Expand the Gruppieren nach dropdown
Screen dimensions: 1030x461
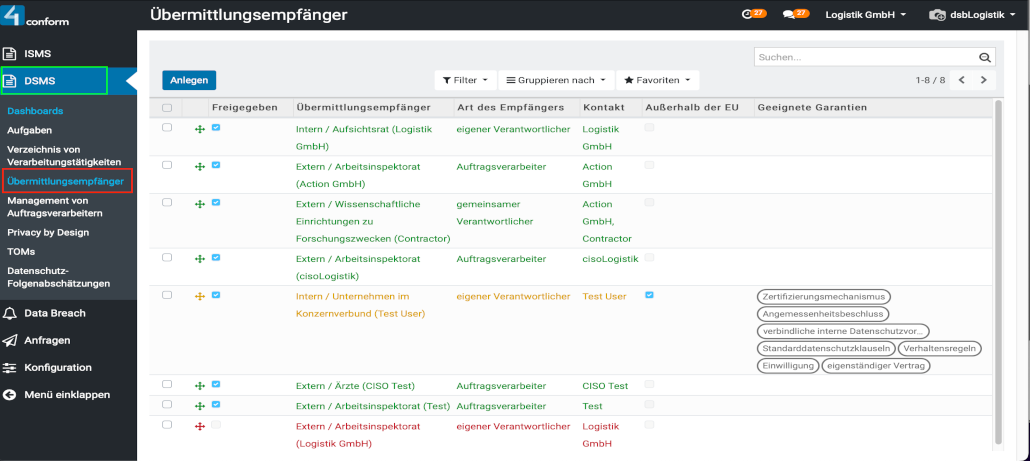[x=554, y=80]
